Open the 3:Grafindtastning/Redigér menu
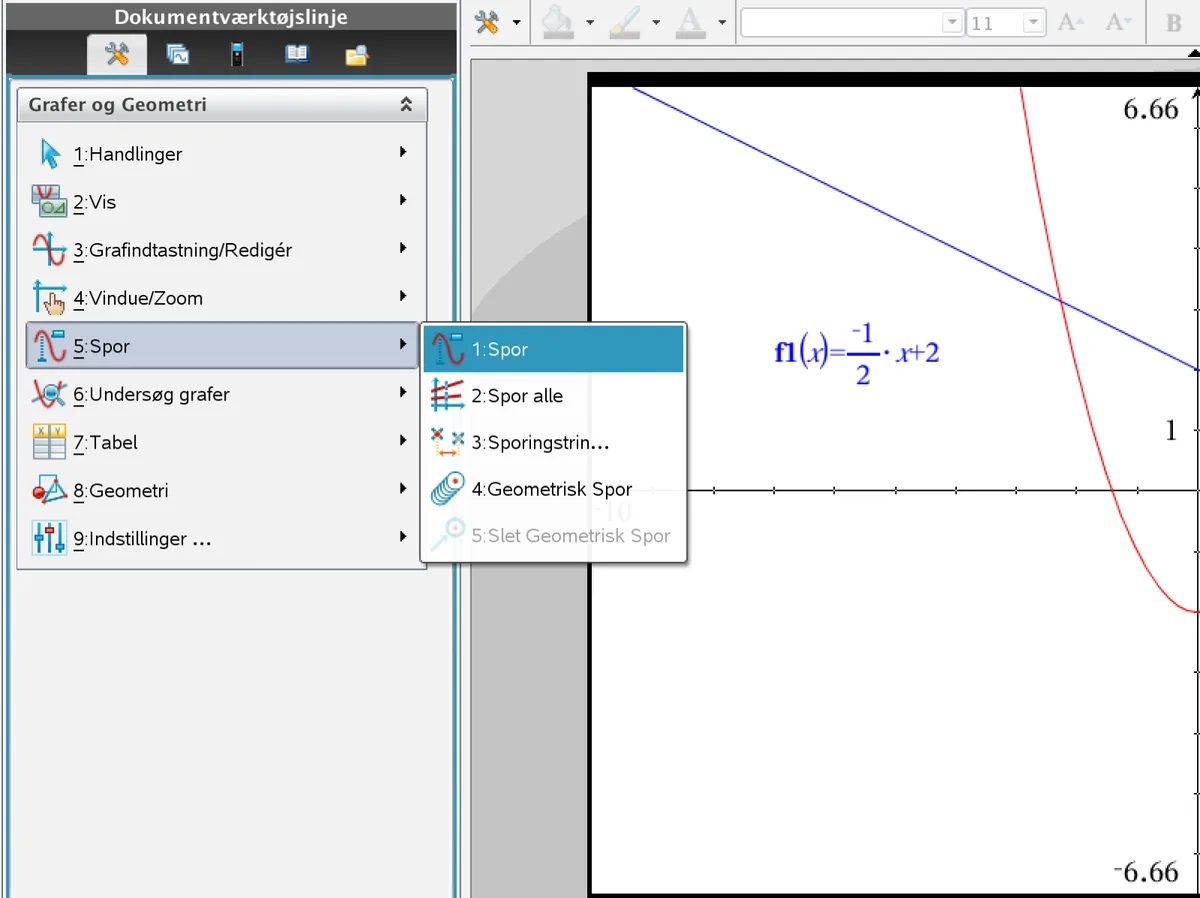 tap(221, 250)
